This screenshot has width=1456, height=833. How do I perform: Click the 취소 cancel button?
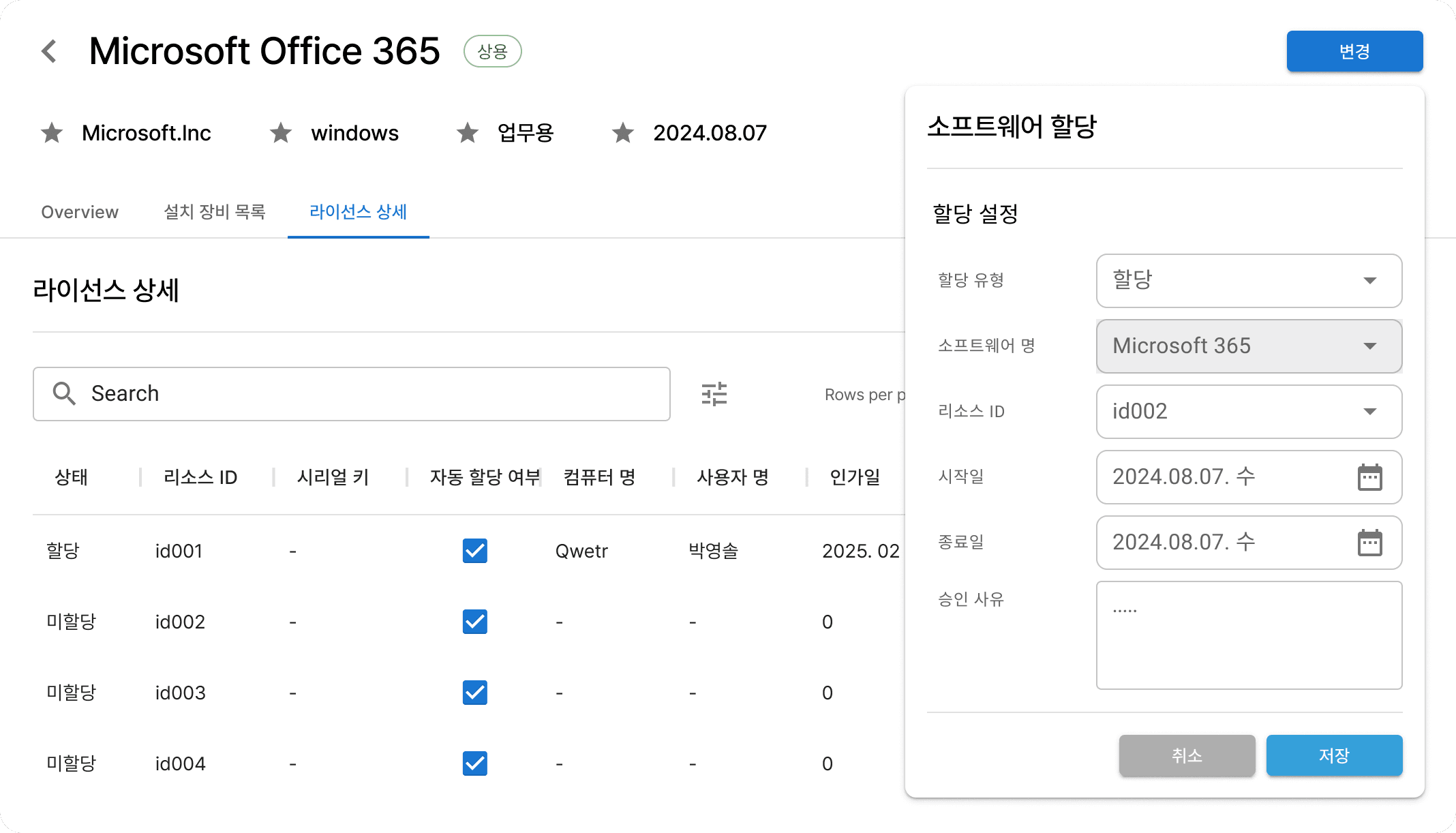pyautogui.click(x=1187, y=755)
